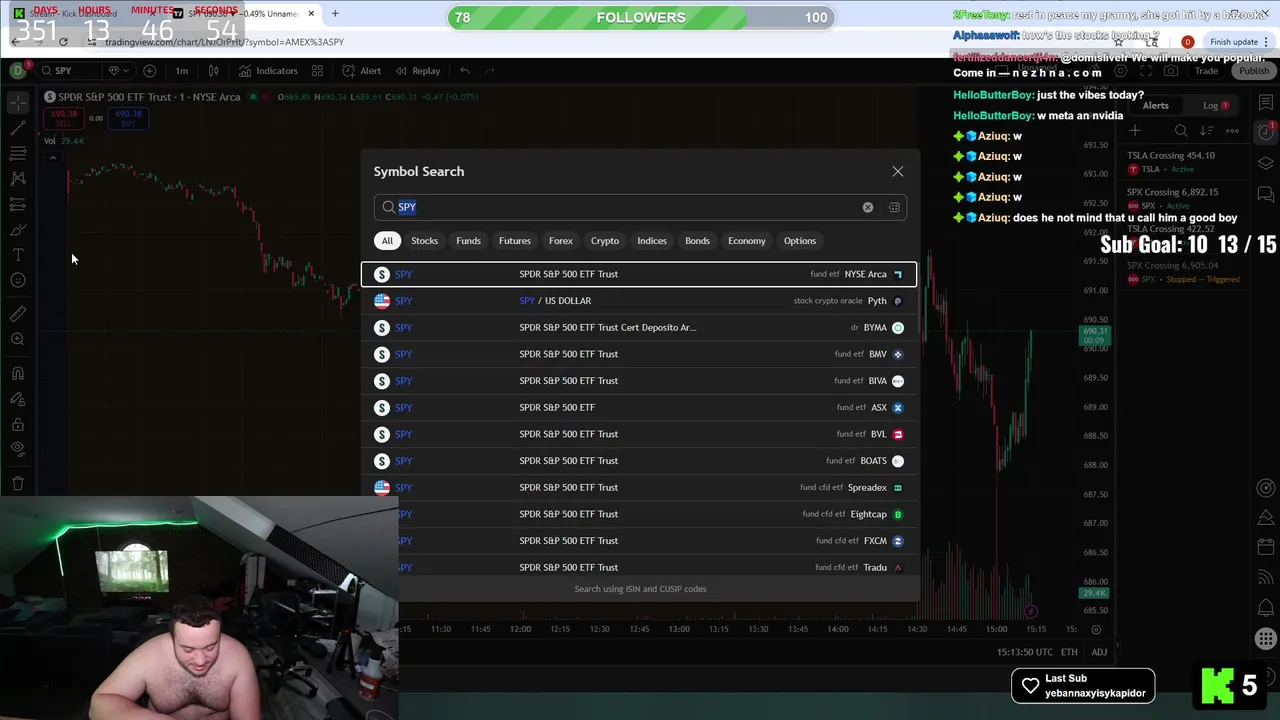
Task: Select the All filter tab
Action: coord(387,241)
